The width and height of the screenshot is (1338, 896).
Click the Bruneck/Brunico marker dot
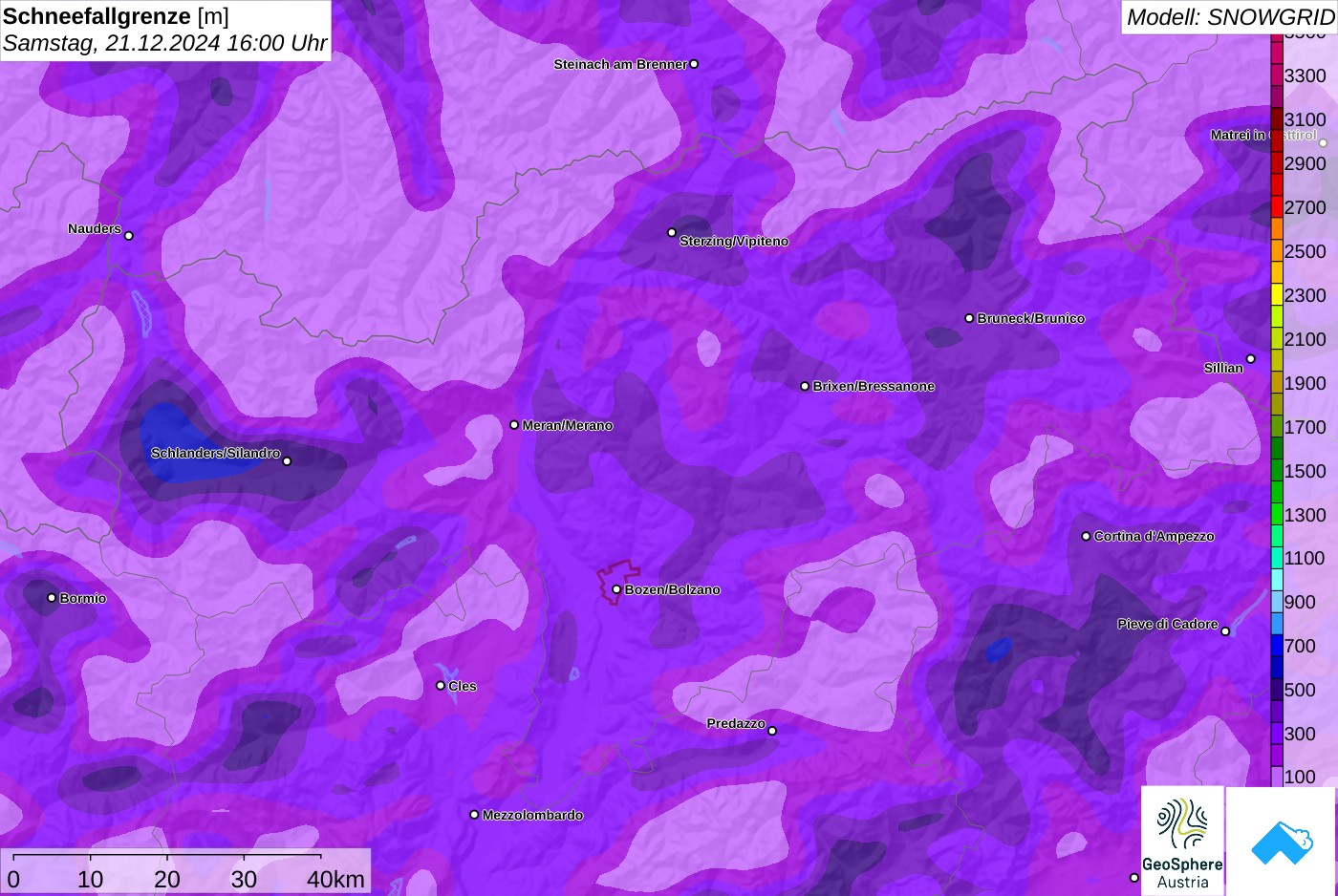pyautogui.click(x=969, y=318)
